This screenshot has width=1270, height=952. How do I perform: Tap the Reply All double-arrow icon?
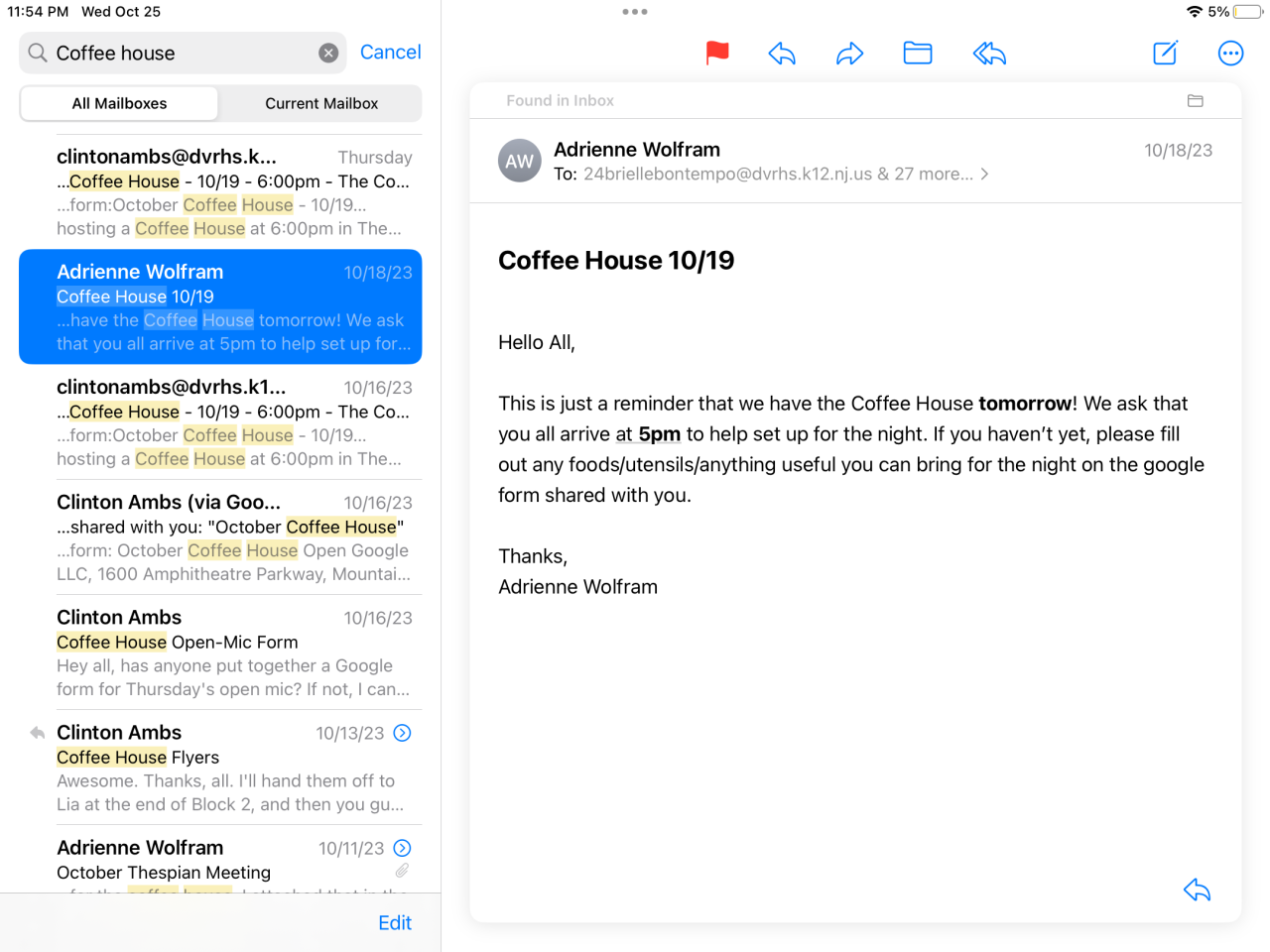click(x=989, y=54)
